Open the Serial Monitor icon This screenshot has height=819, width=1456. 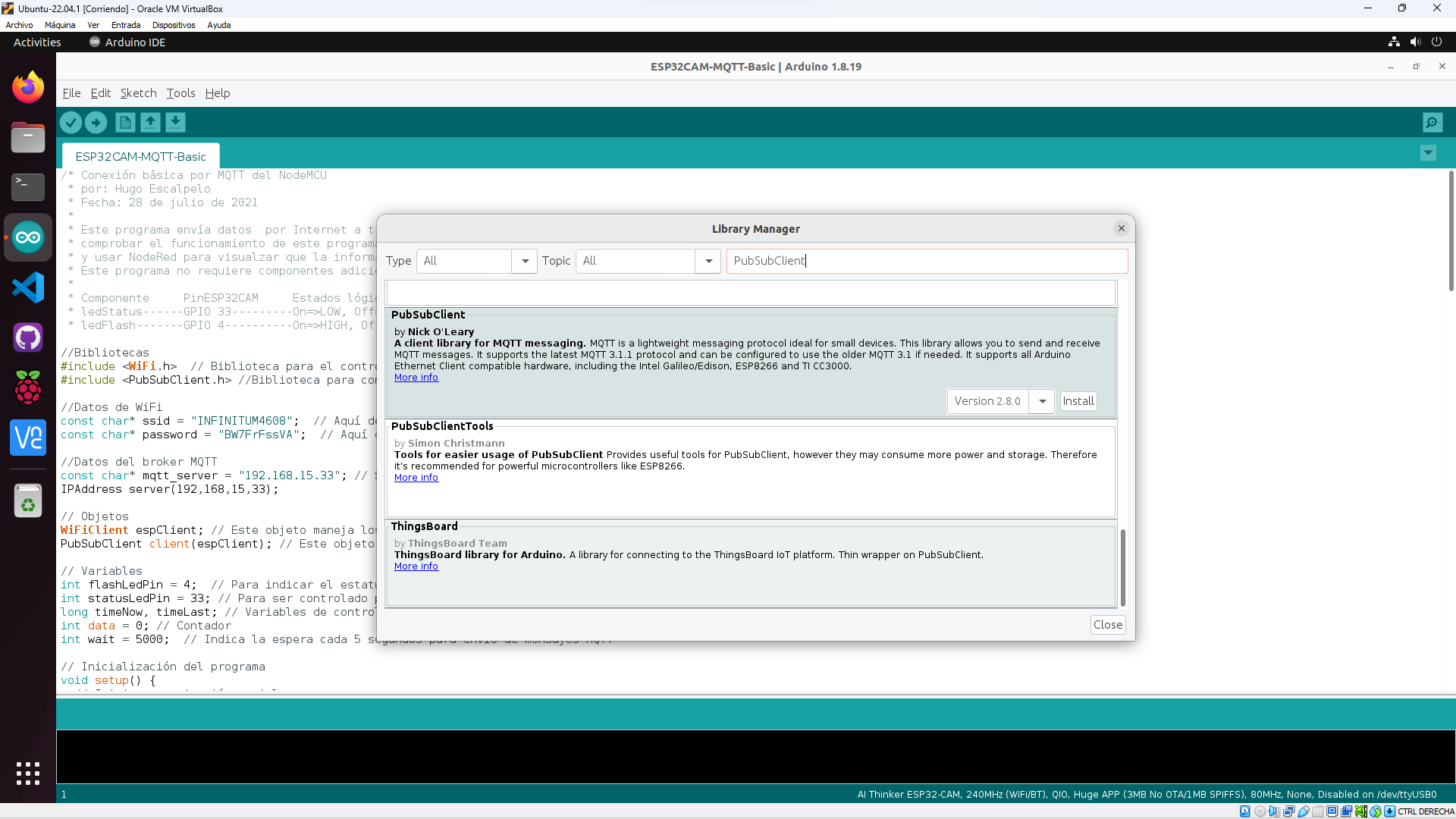(1432, 122)
